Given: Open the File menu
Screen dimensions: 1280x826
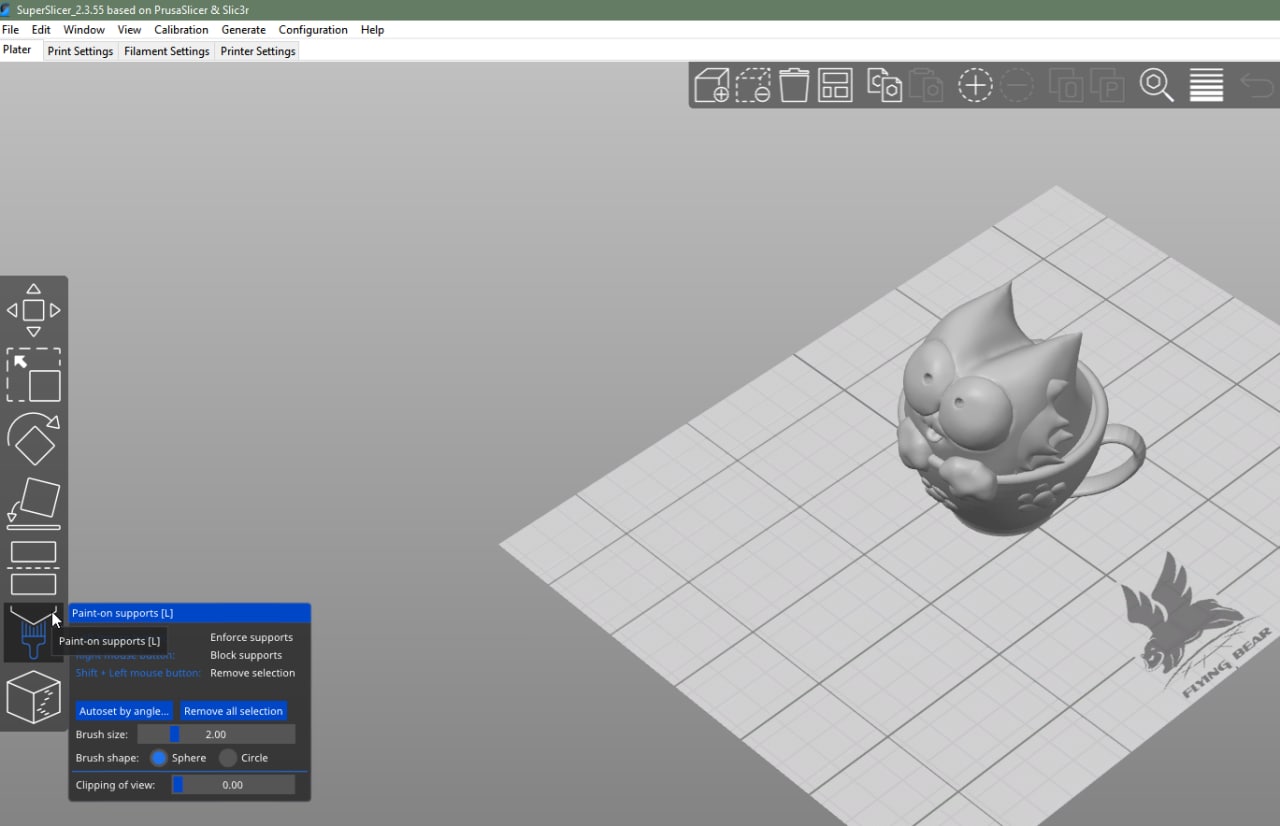Looking at the screenshot, I should (x=10, y=30).
